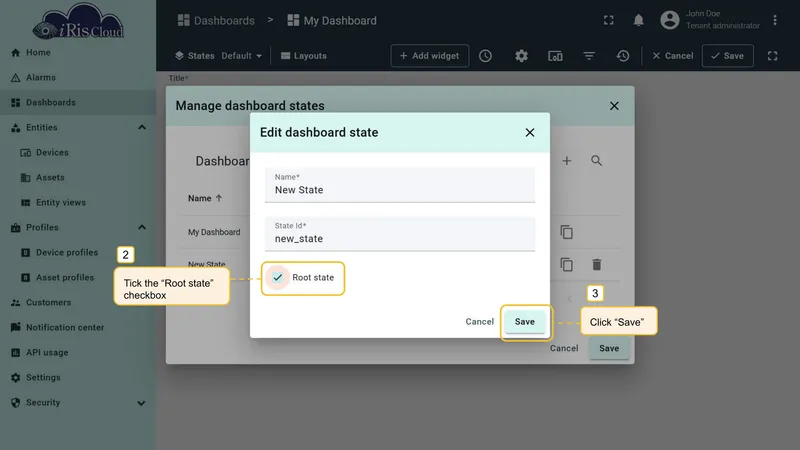Open Dashboards in sidebar
This screenshot has height=450, width=800.
pyautogui.click(x=78, y=103)
